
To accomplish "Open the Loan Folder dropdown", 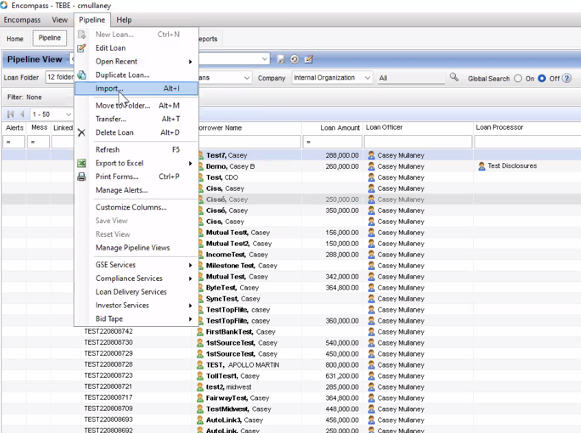I will pos(60,77).
